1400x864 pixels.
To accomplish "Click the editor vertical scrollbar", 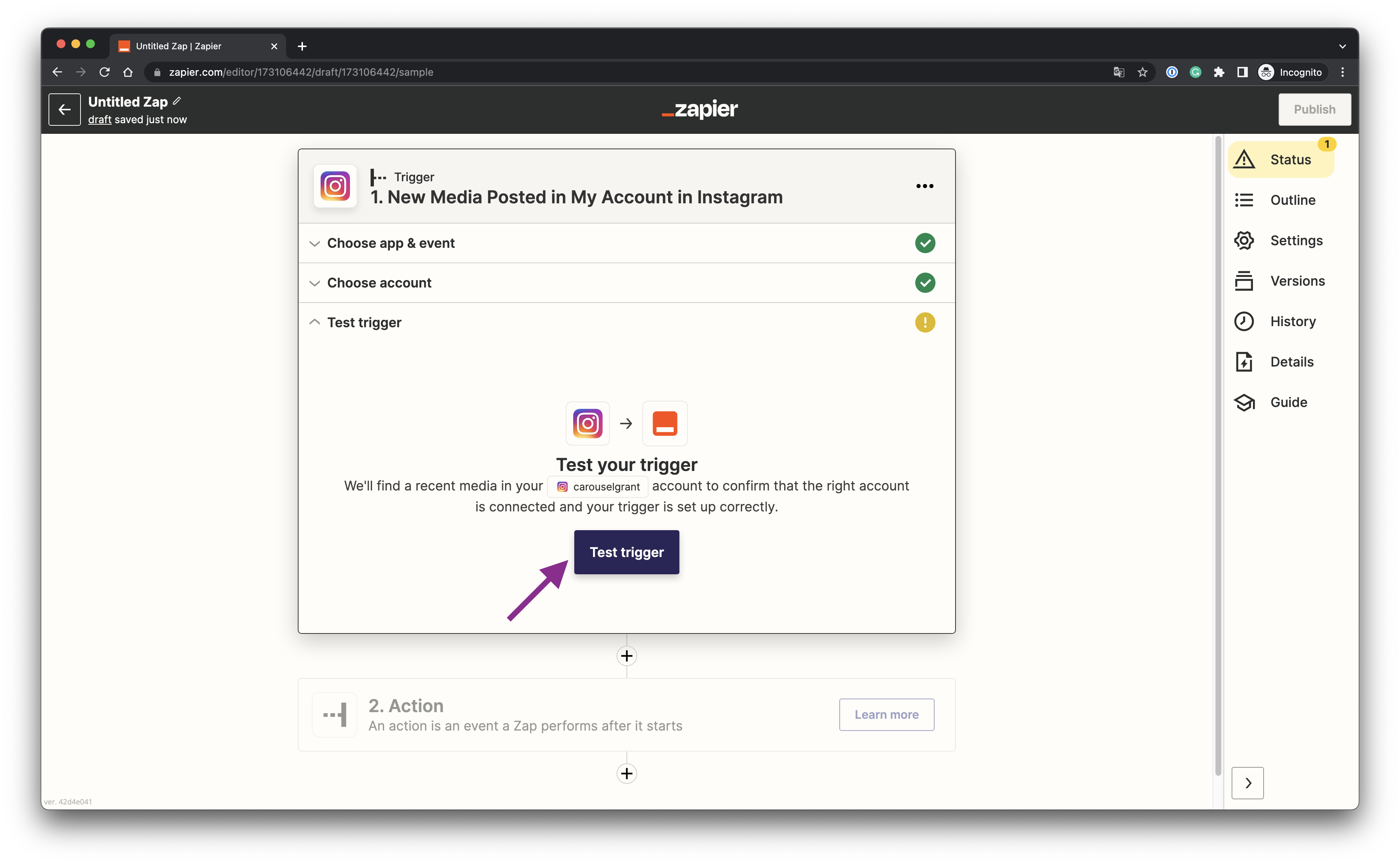I will pyautogui.click(x=1218, y=456).
